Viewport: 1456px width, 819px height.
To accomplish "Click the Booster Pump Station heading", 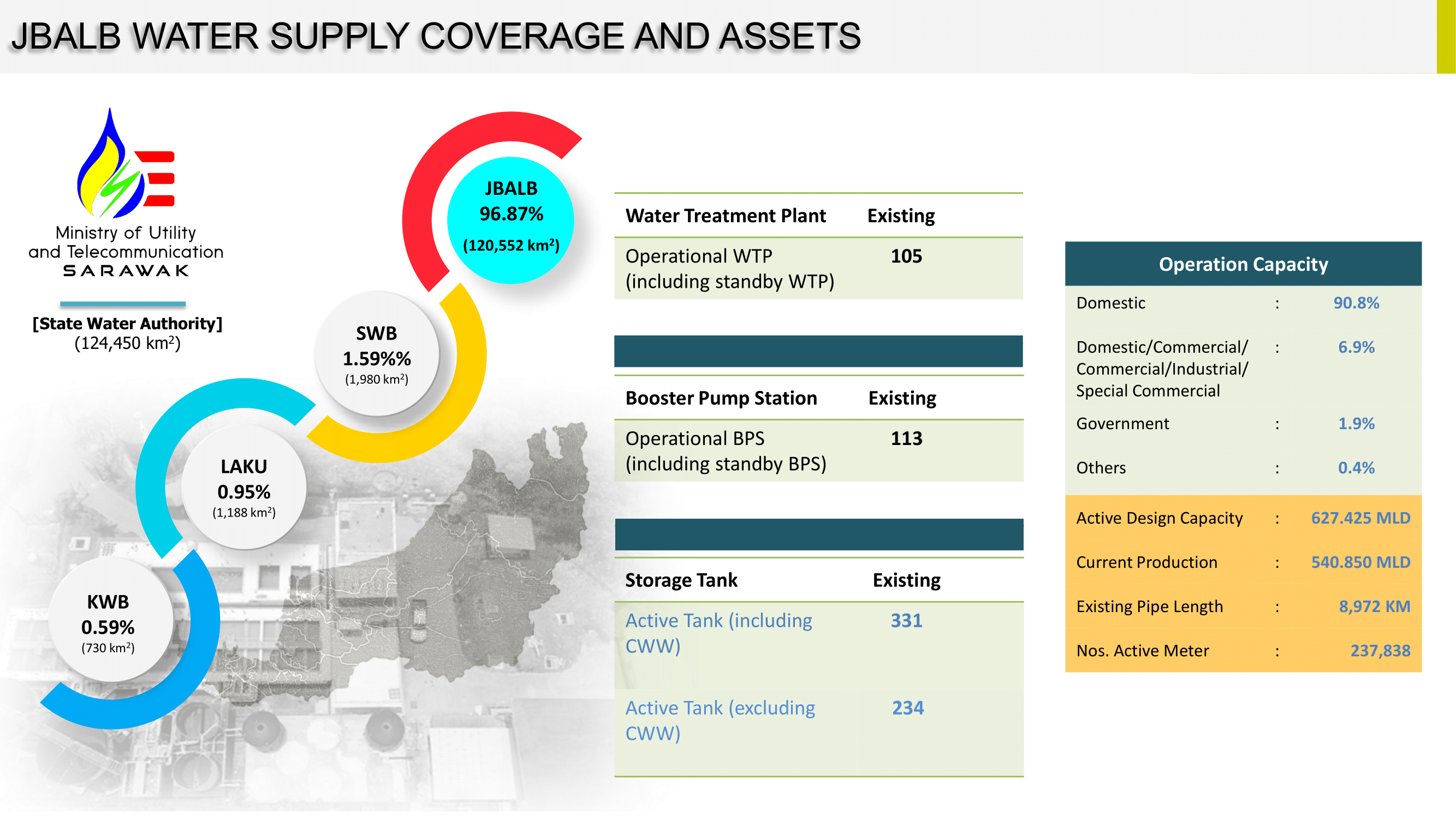I will (721, 398).
